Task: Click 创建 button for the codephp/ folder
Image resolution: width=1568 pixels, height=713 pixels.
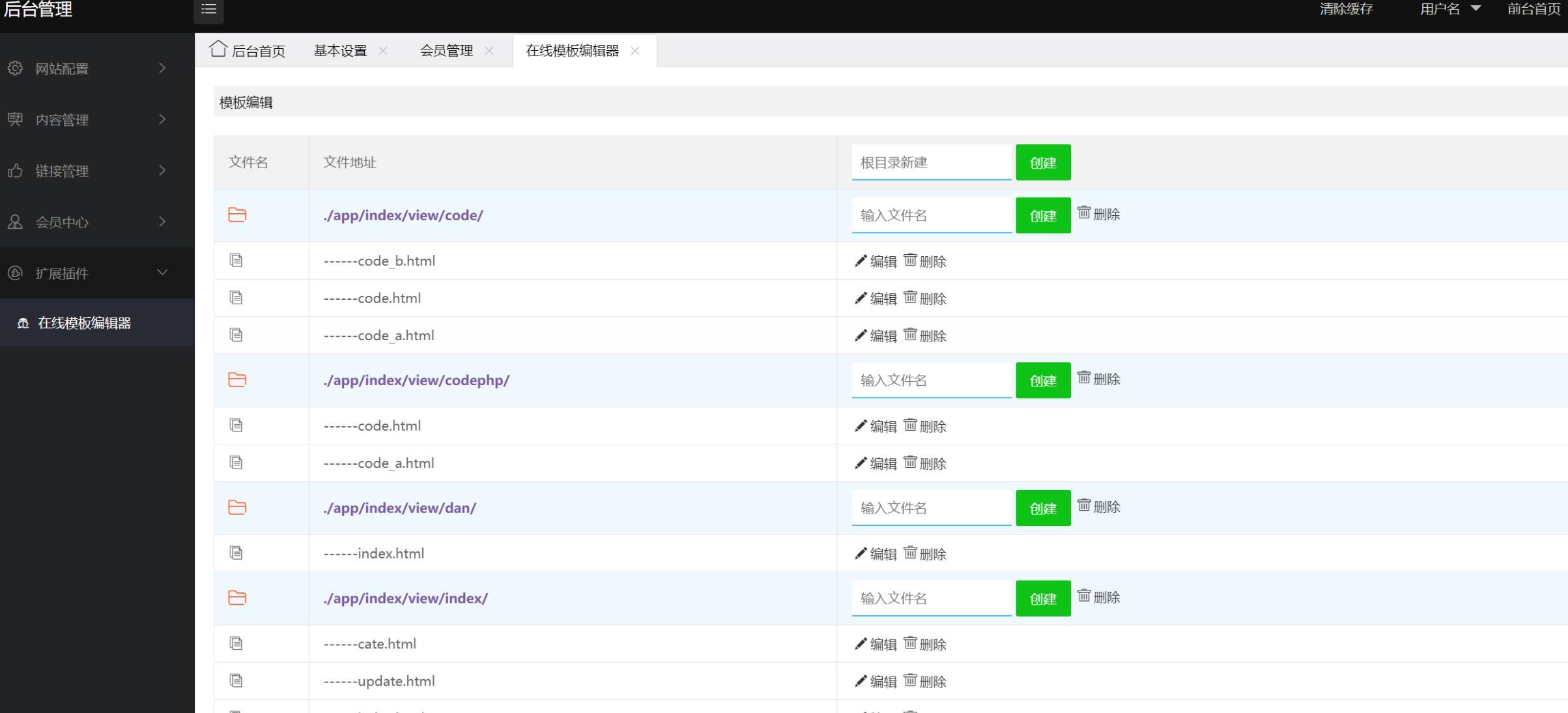Action: [x=1043, y=380]
